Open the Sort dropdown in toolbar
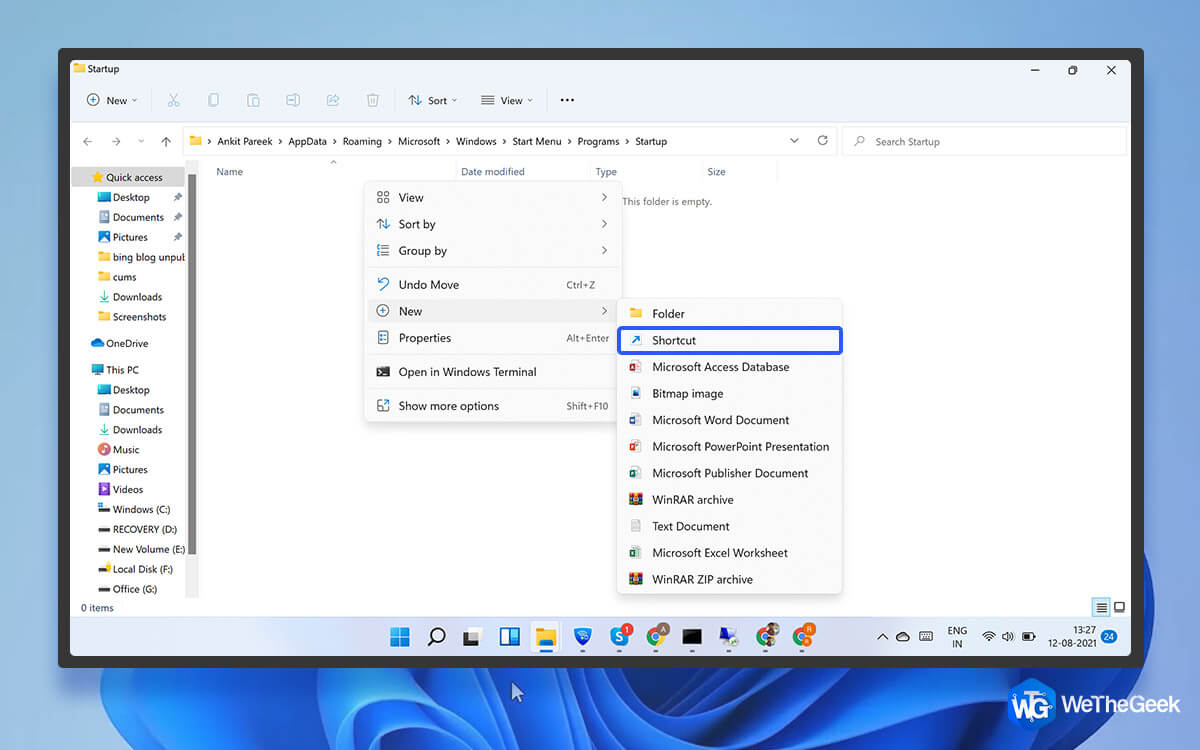This screenshot has width=1200, height=750. pyautogui.click(x=433, y=100)
